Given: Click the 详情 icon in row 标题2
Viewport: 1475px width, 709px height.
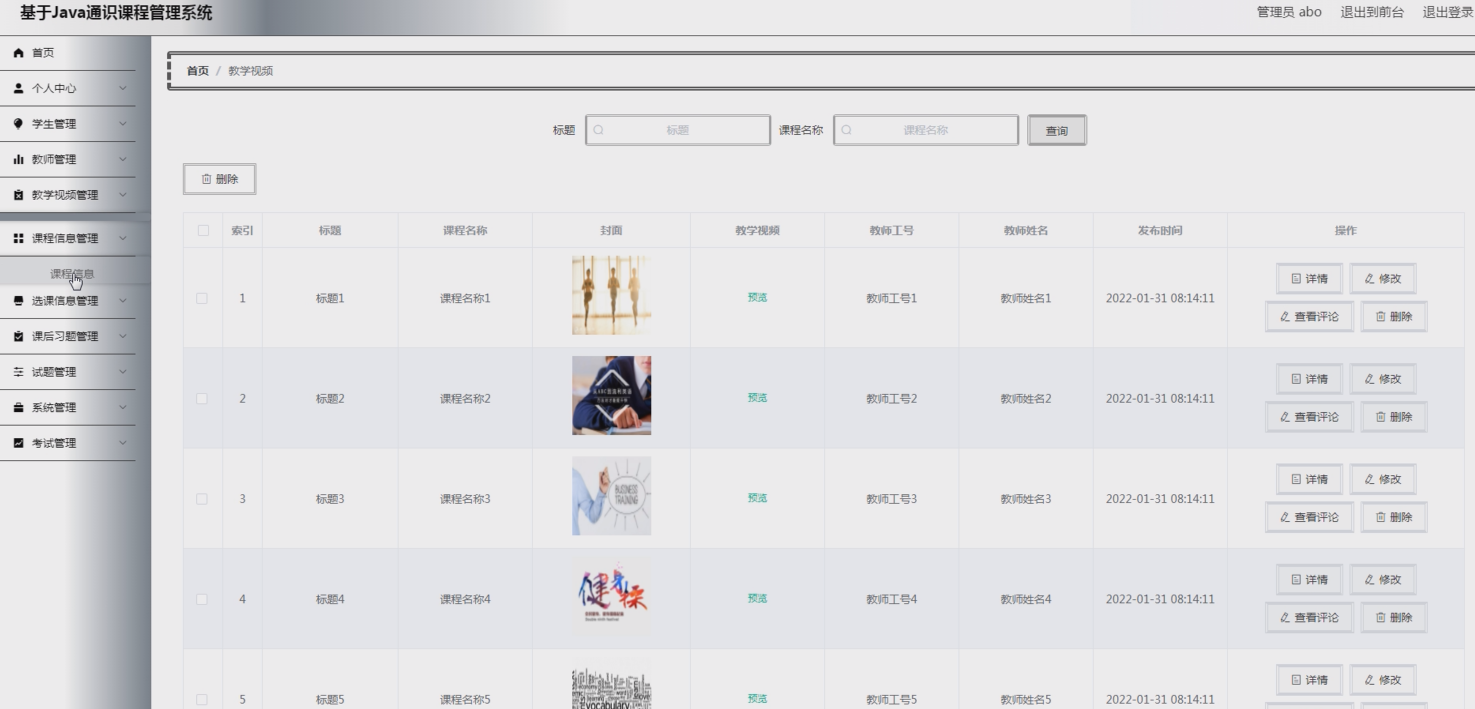Looking at the screenshot, I should pyautogui.click(x=1296, y=379).
